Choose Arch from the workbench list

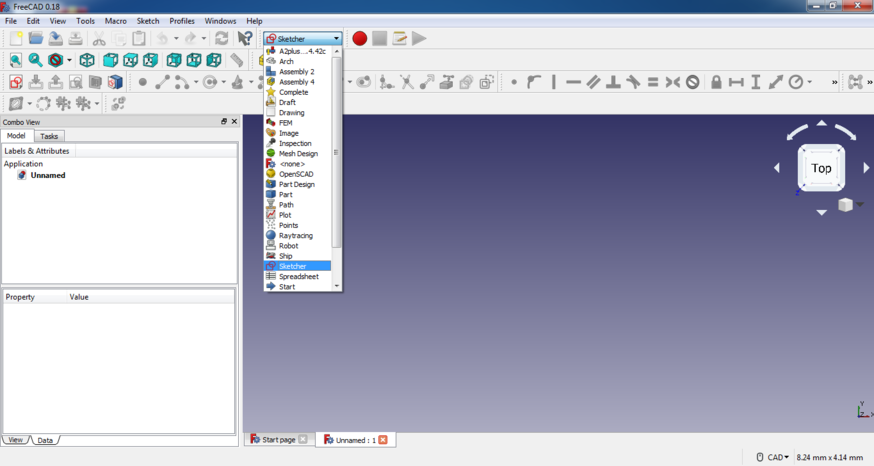pos(297,61)
